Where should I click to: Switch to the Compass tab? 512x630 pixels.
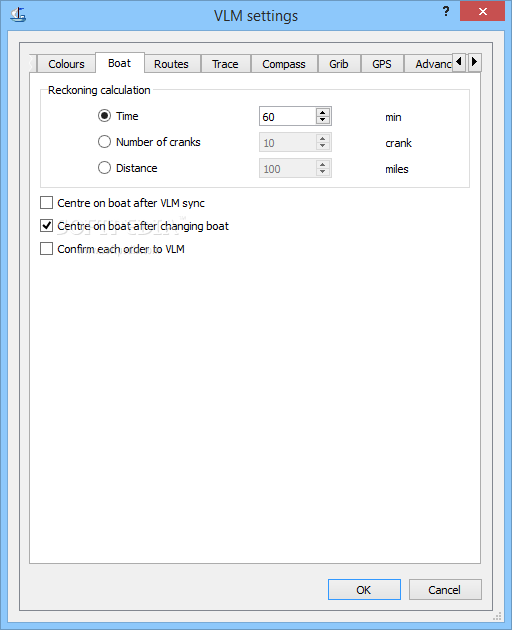click(284, 64)
